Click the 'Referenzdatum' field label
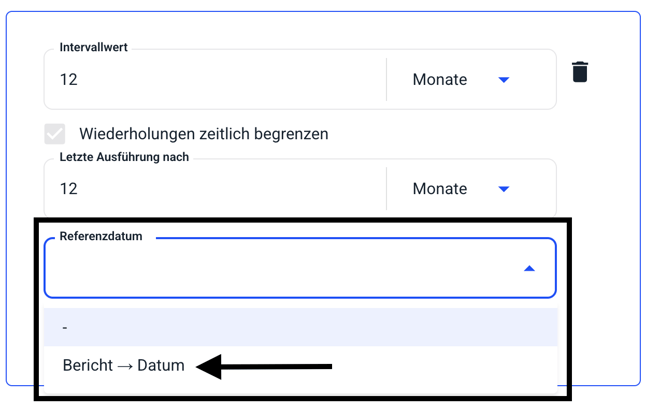 pyautogui.click(x=101, y=237)
